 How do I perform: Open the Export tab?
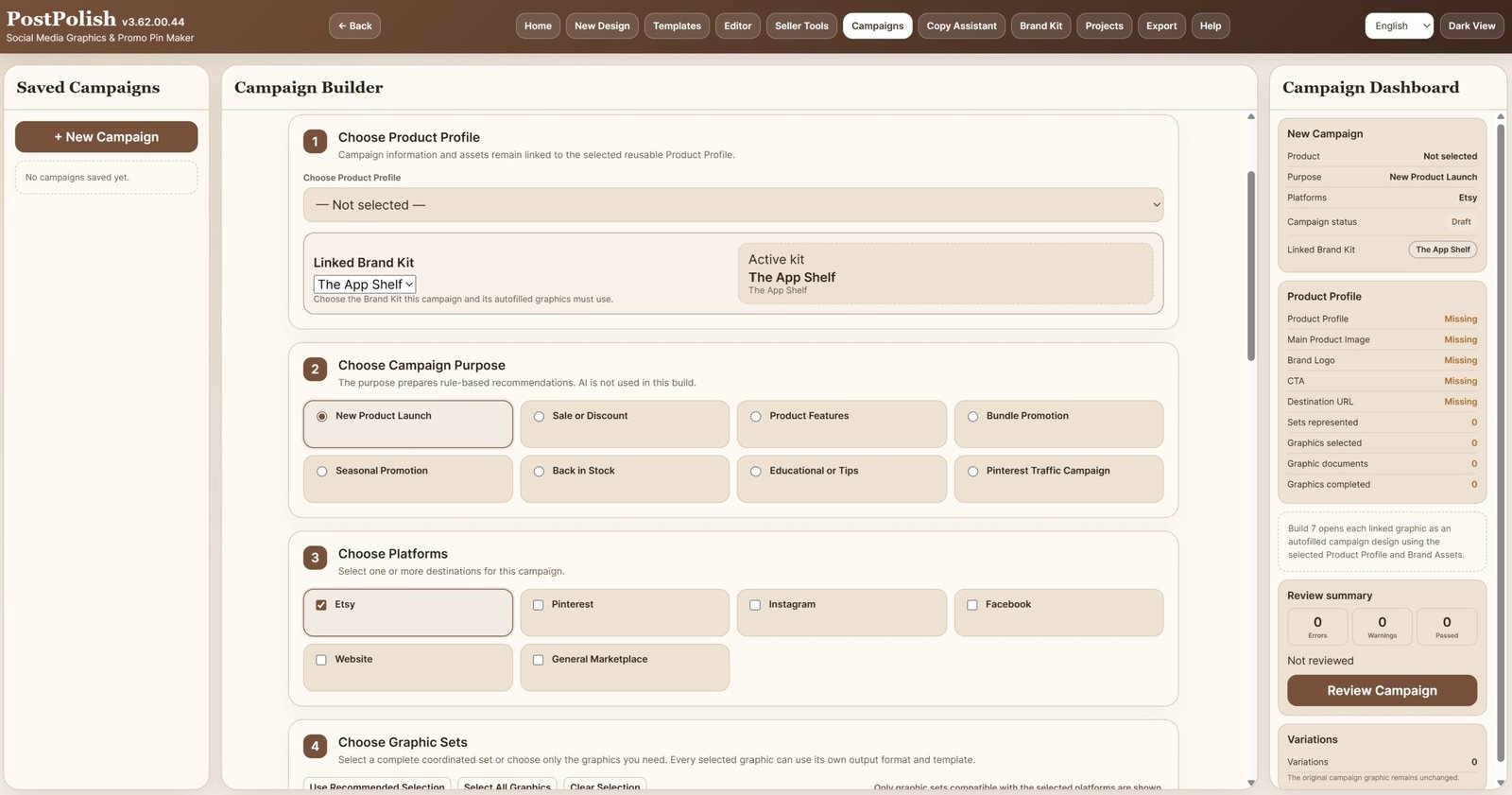pyautogui.click(x=1161, y=26)
